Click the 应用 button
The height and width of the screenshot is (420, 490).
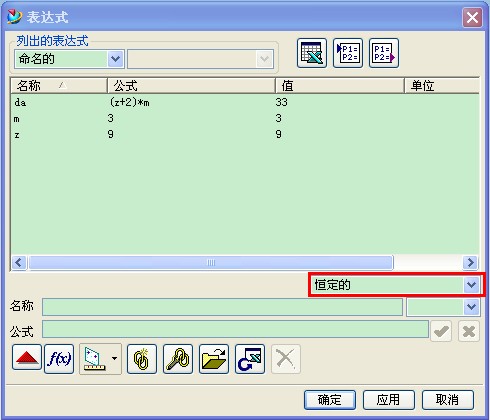coord(389,400)
